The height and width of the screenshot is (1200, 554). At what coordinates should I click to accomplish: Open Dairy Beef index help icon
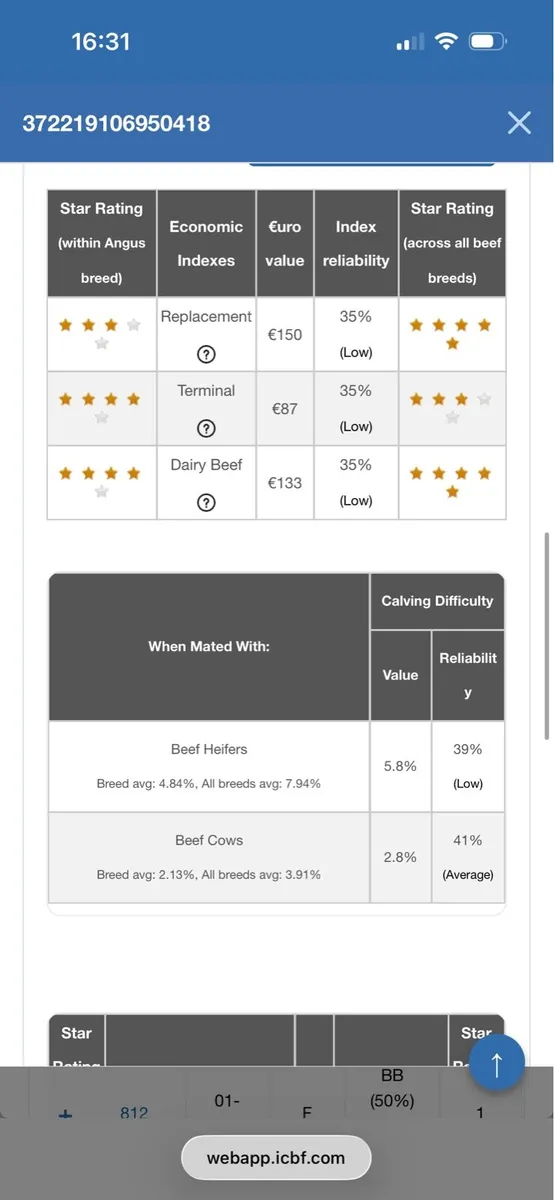[206, 502]
